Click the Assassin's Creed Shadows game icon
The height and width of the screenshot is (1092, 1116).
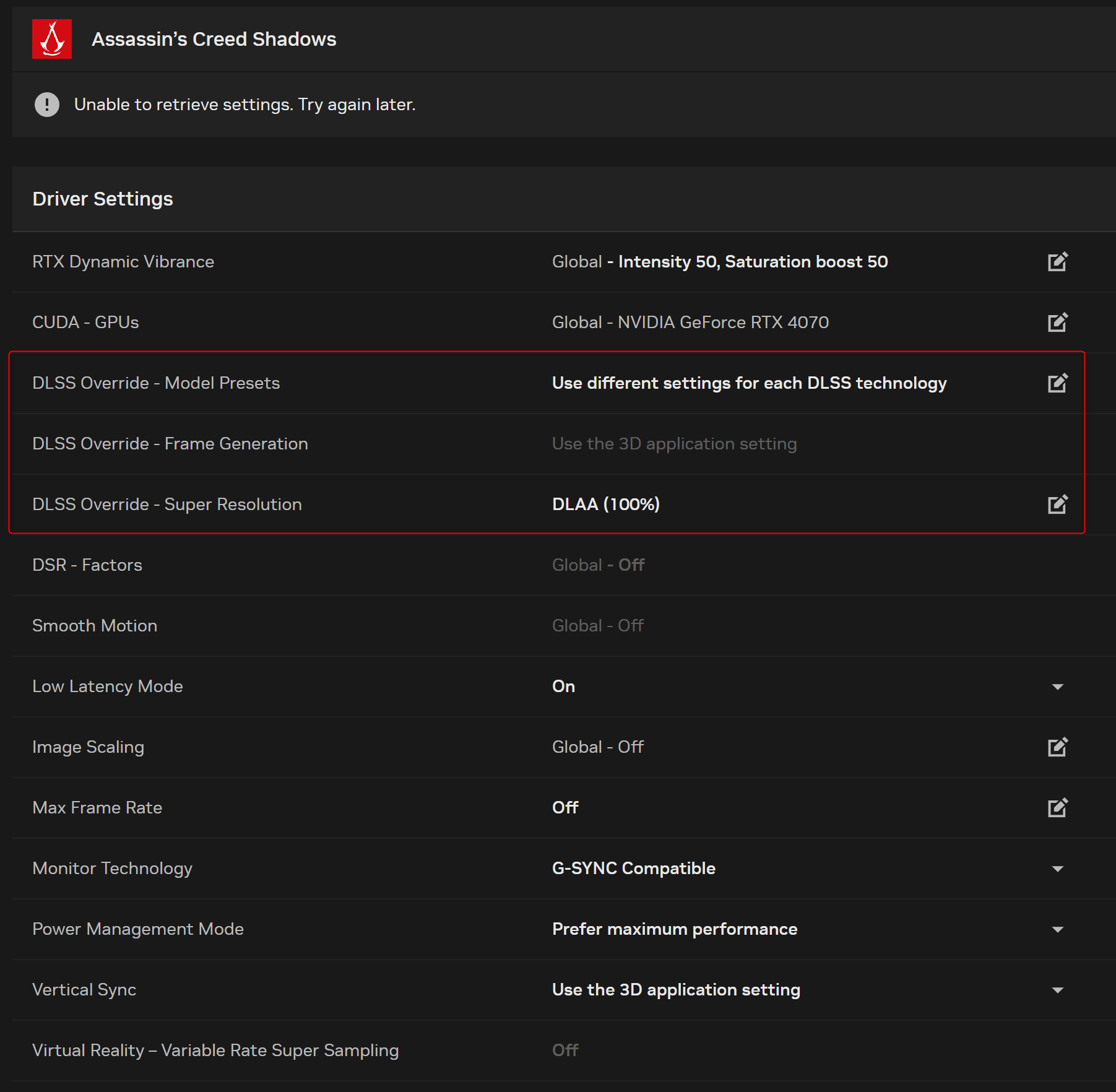click(52, 39)
